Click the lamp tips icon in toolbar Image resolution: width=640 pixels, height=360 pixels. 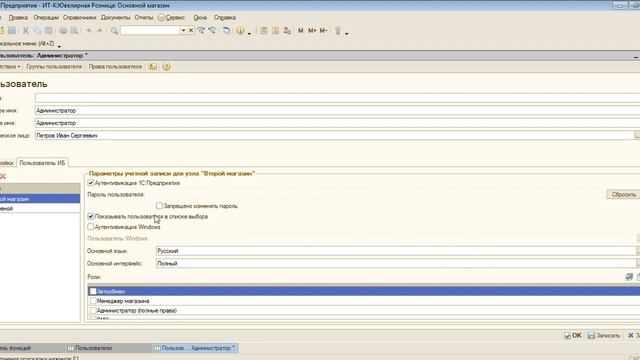pos(338,31)
